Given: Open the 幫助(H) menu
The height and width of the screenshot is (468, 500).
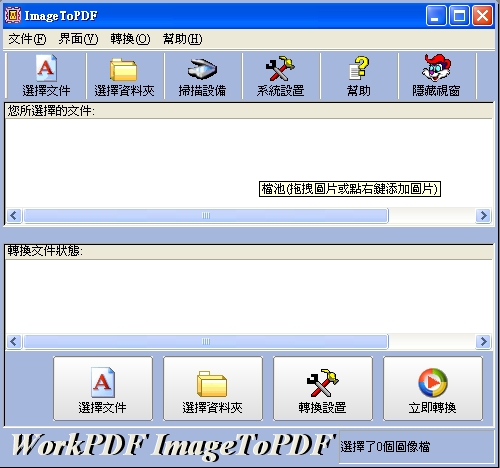Looking at the screenshot, I should [x=182, y=39].
